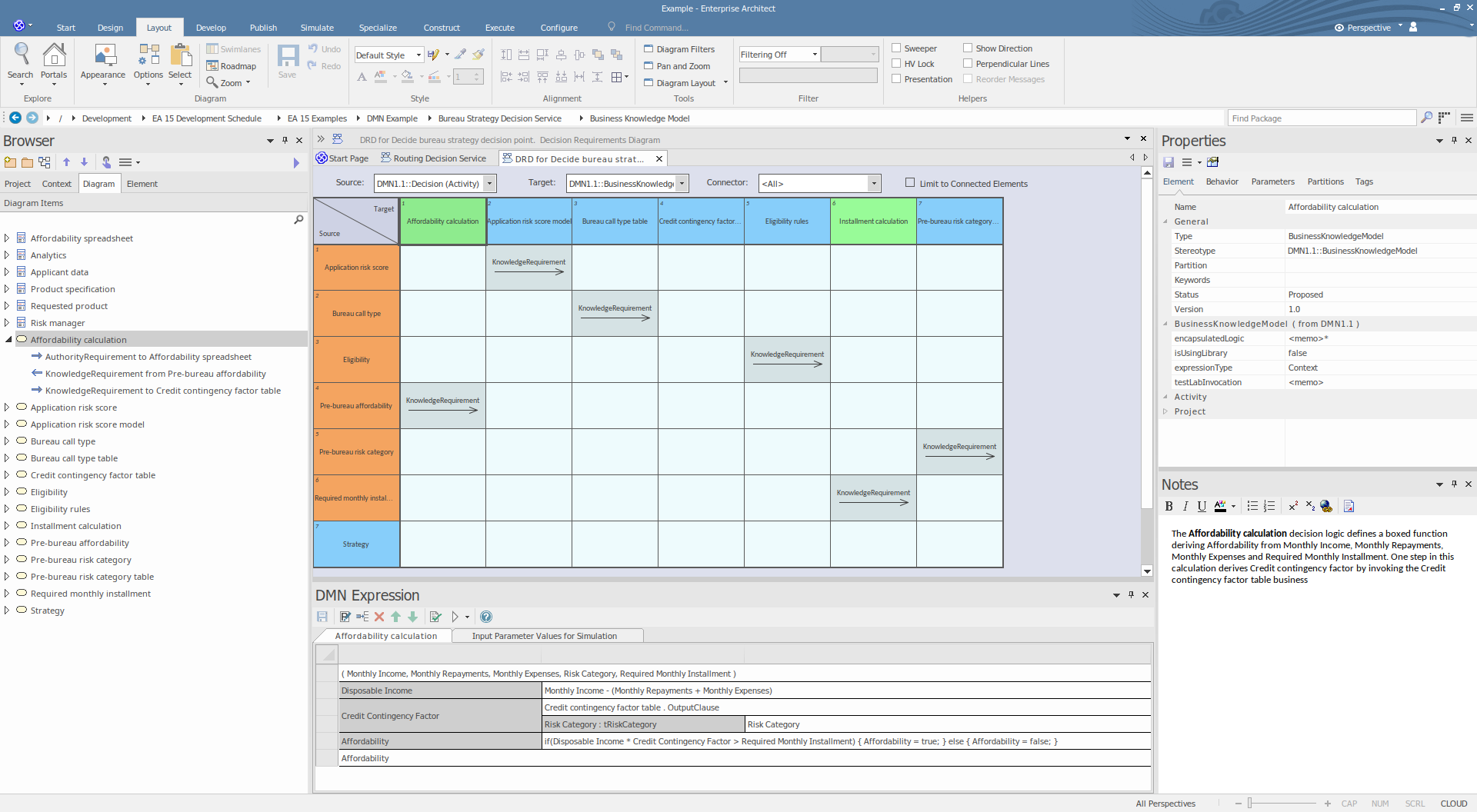Check Limit to Connected Elements
Screen dimensions: 1477x812
coord(910,183)
